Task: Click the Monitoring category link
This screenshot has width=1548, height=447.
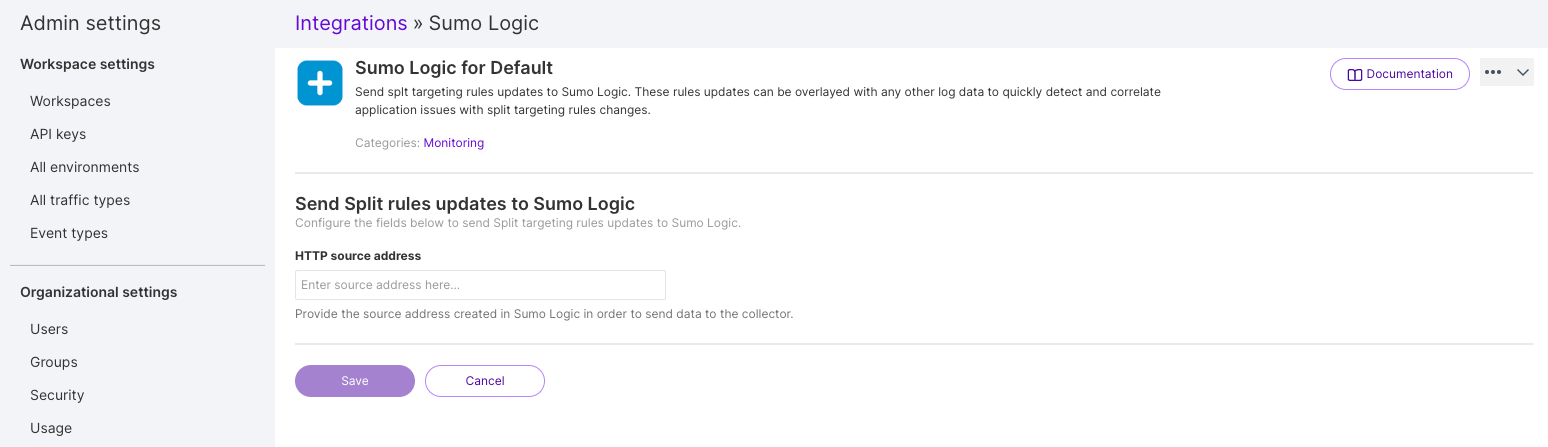Action: point(453,143)
